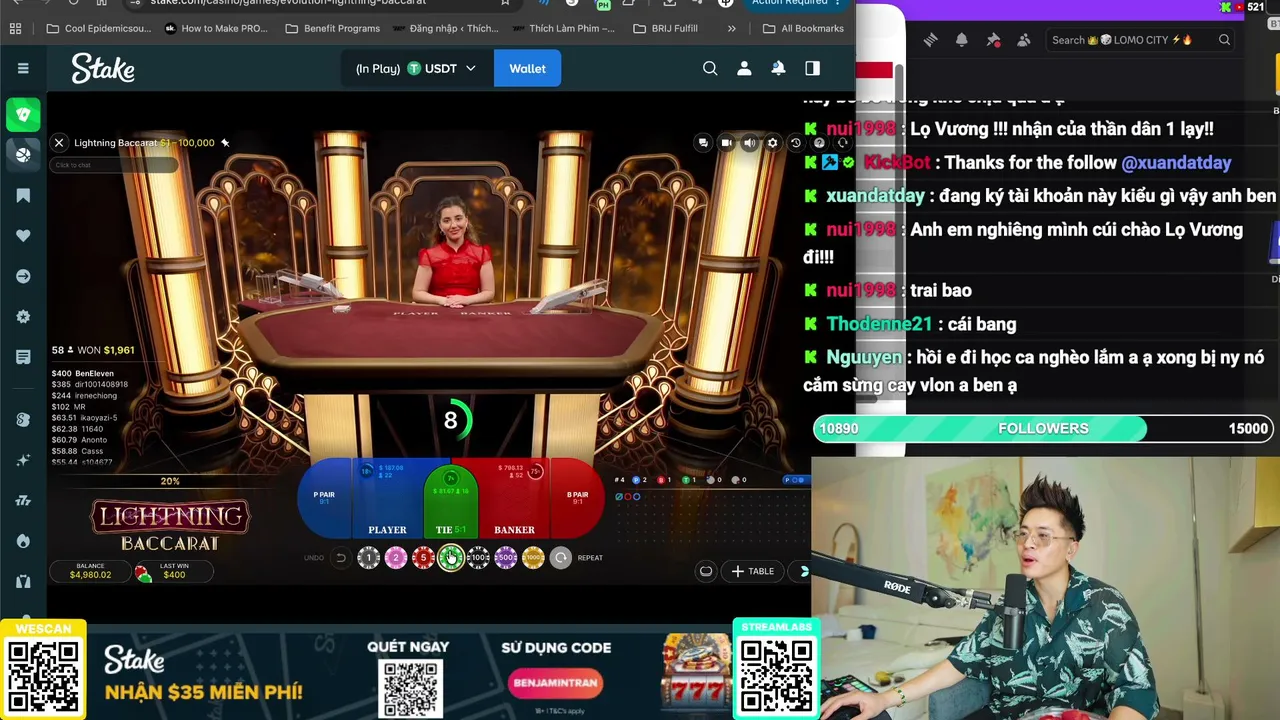Open the Đăng nhập ‹ Thích... bookmark
This screenshot has height=720, width=1280.
[x=444, y=28]
